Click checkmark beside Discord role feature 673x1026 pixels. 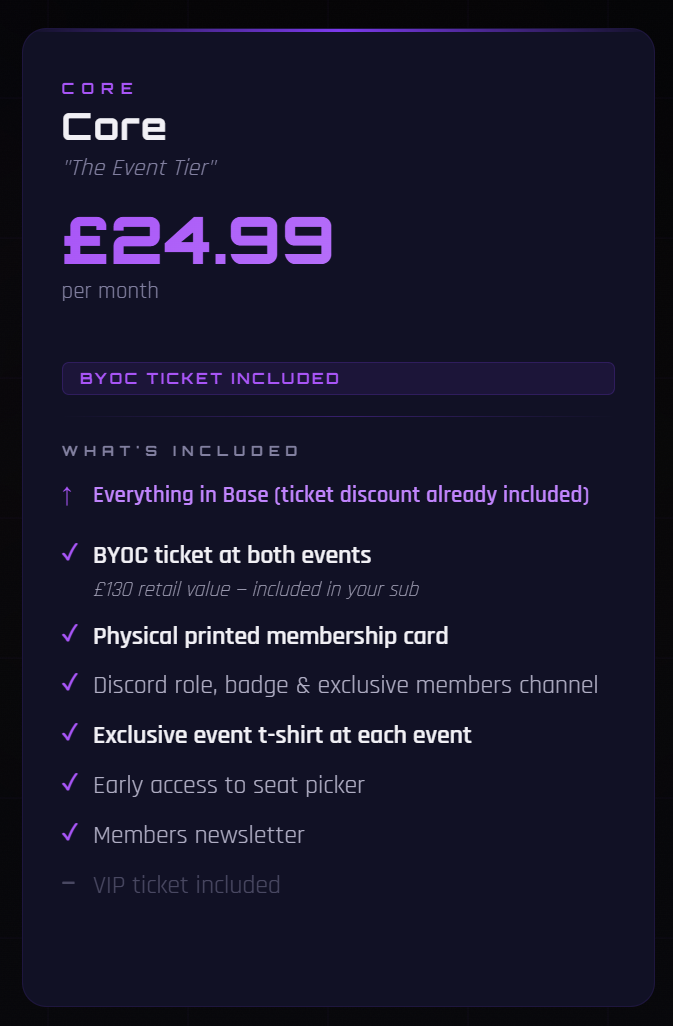(x=70, y=682)
